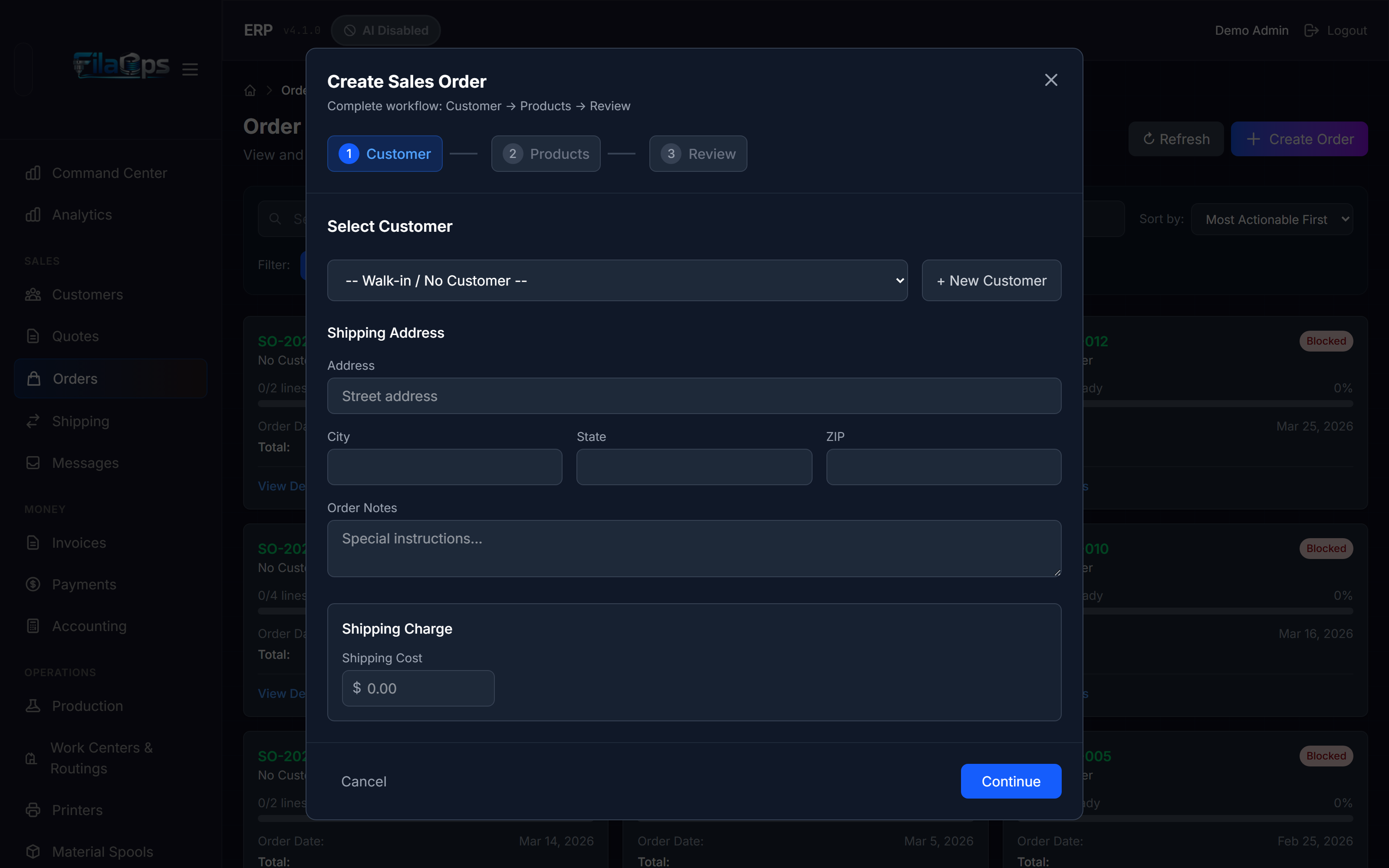Click the Production flask icon
Viewport: 1389px width, 868px height.
33,706
